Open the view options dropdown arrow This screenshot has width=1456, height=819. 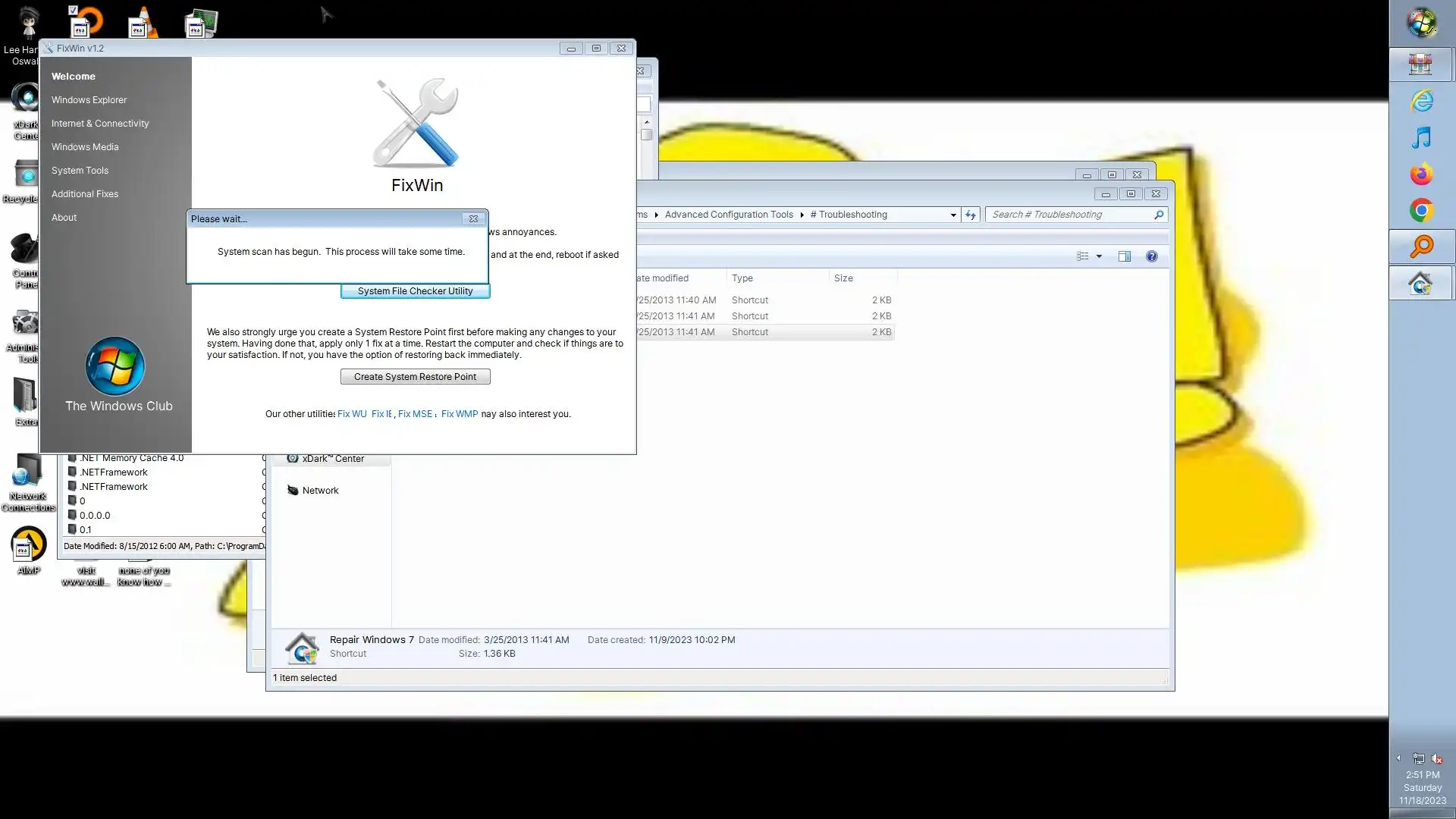click(x=1099, y=256)
